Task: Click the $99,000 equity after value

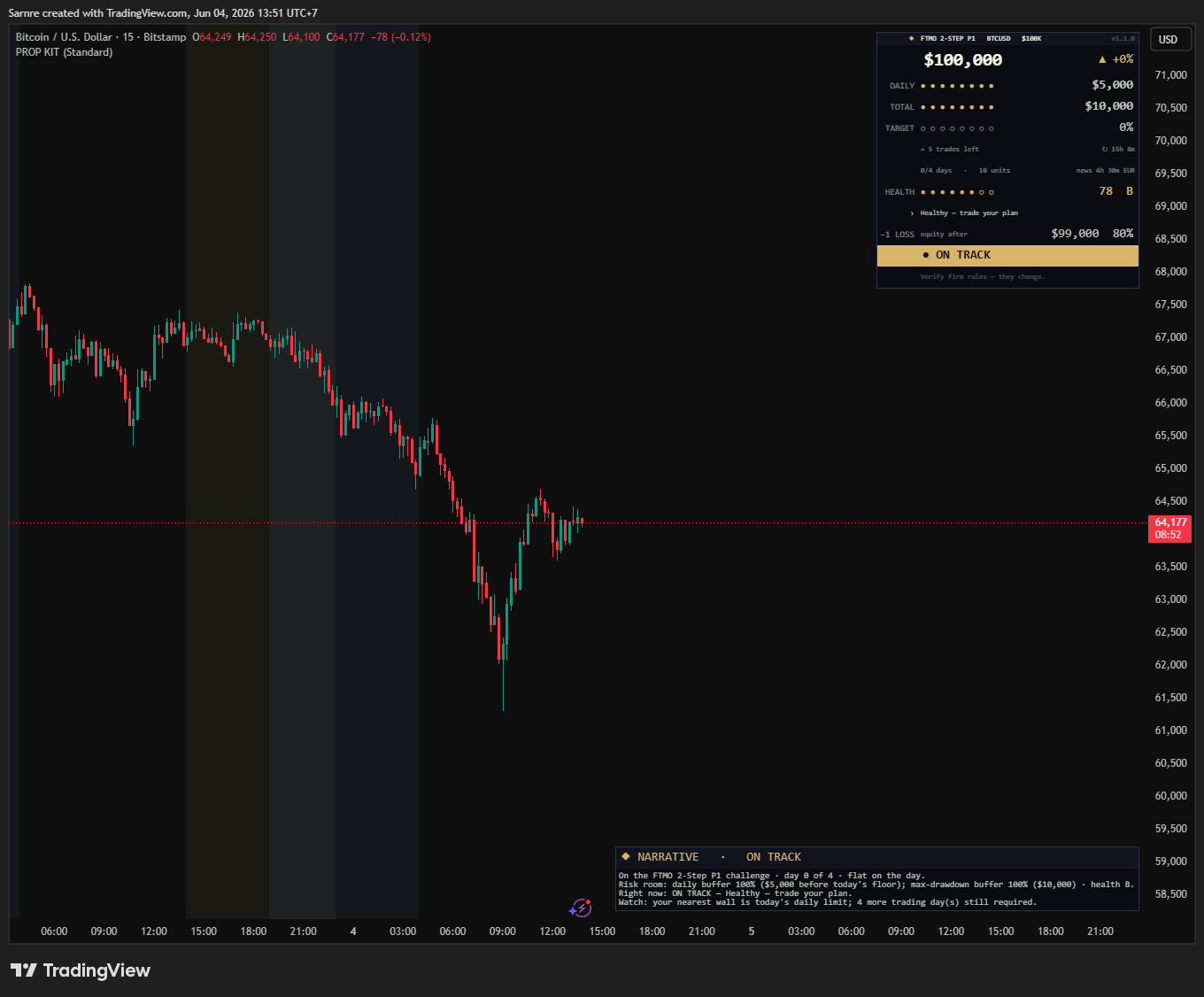Action: (x=1075, y=234)
